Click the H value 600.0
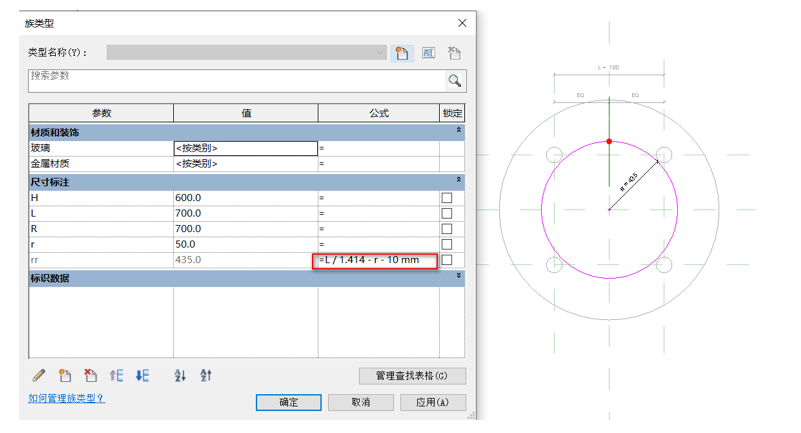The width and height of the screenshot is (801, 433). tap(246, 198)
